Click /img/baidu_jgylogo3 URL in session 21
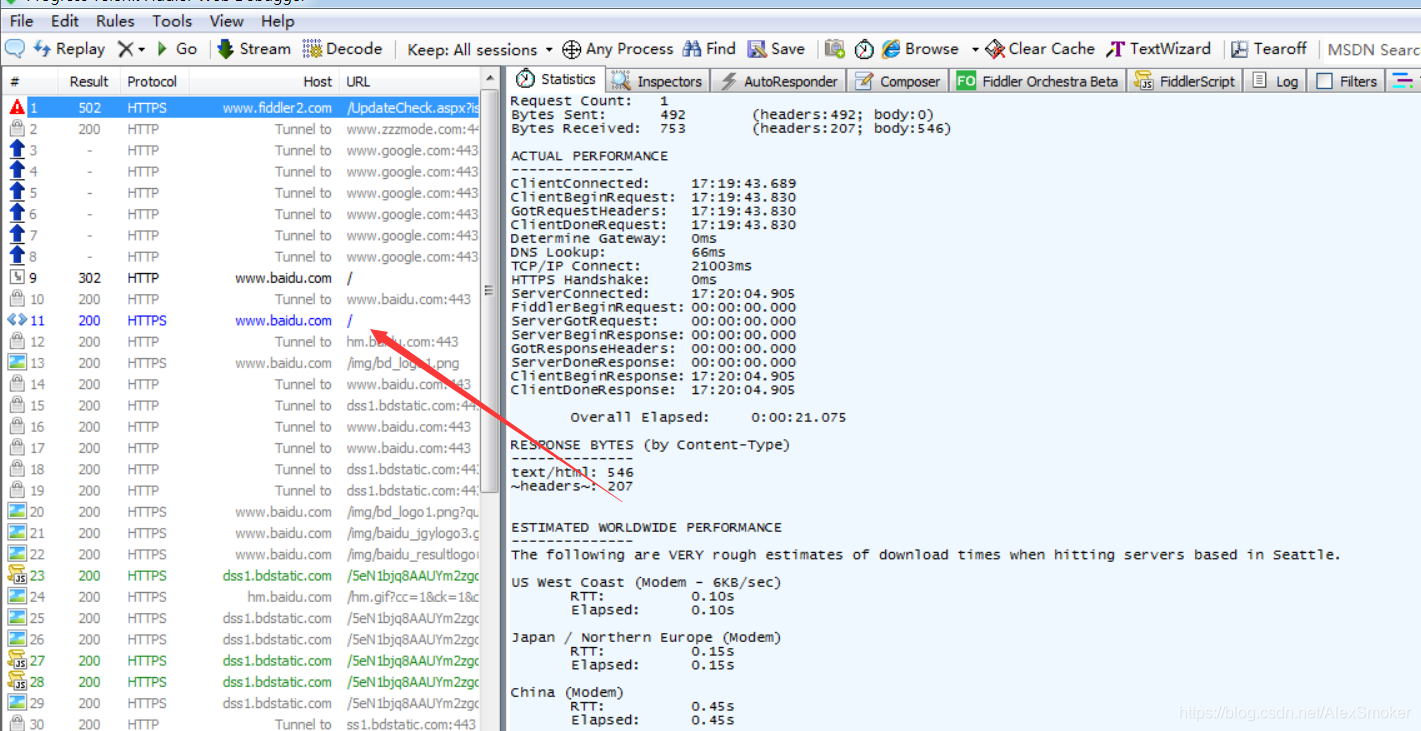 pos(413,533)
